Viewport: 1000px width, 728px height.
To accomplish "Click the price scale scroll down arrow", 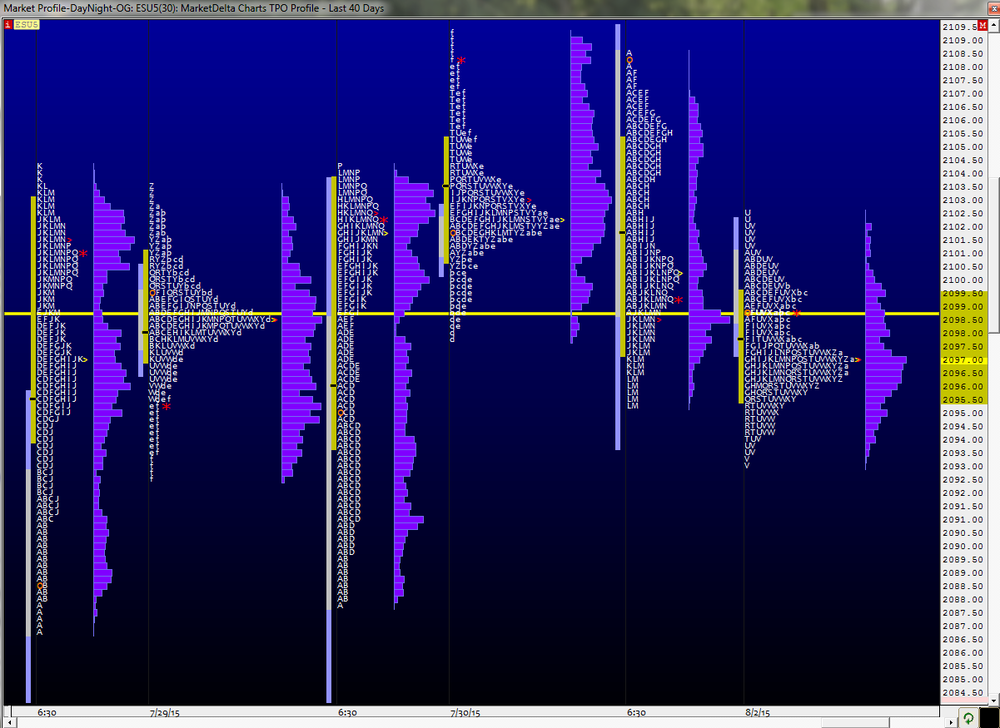I will pyautogui.click(x=994, y=699).
